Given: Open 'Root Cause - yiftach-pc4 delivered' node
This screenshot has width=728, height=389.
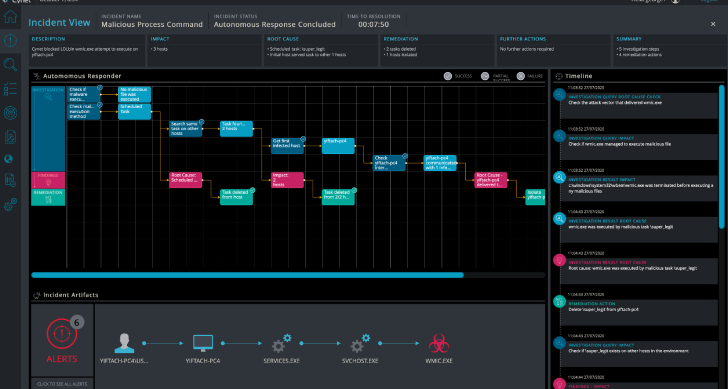Looking at the screenshot, I should (x=491, y=180).
